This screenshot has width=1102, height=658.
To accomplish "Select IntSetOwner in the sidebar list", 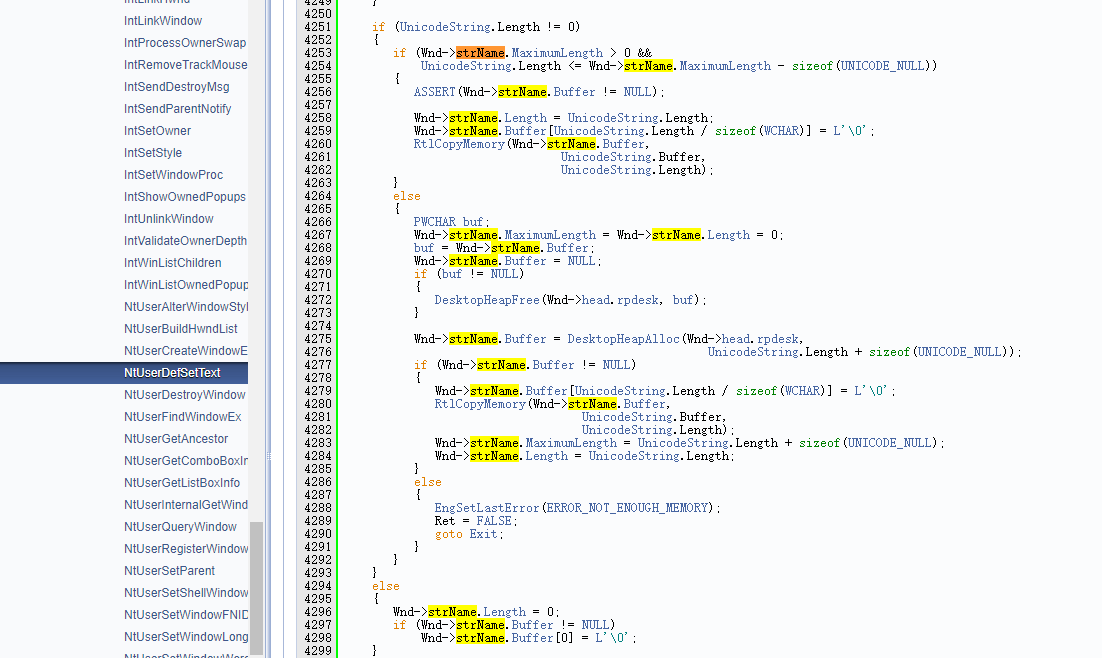I will pos(157,131).
